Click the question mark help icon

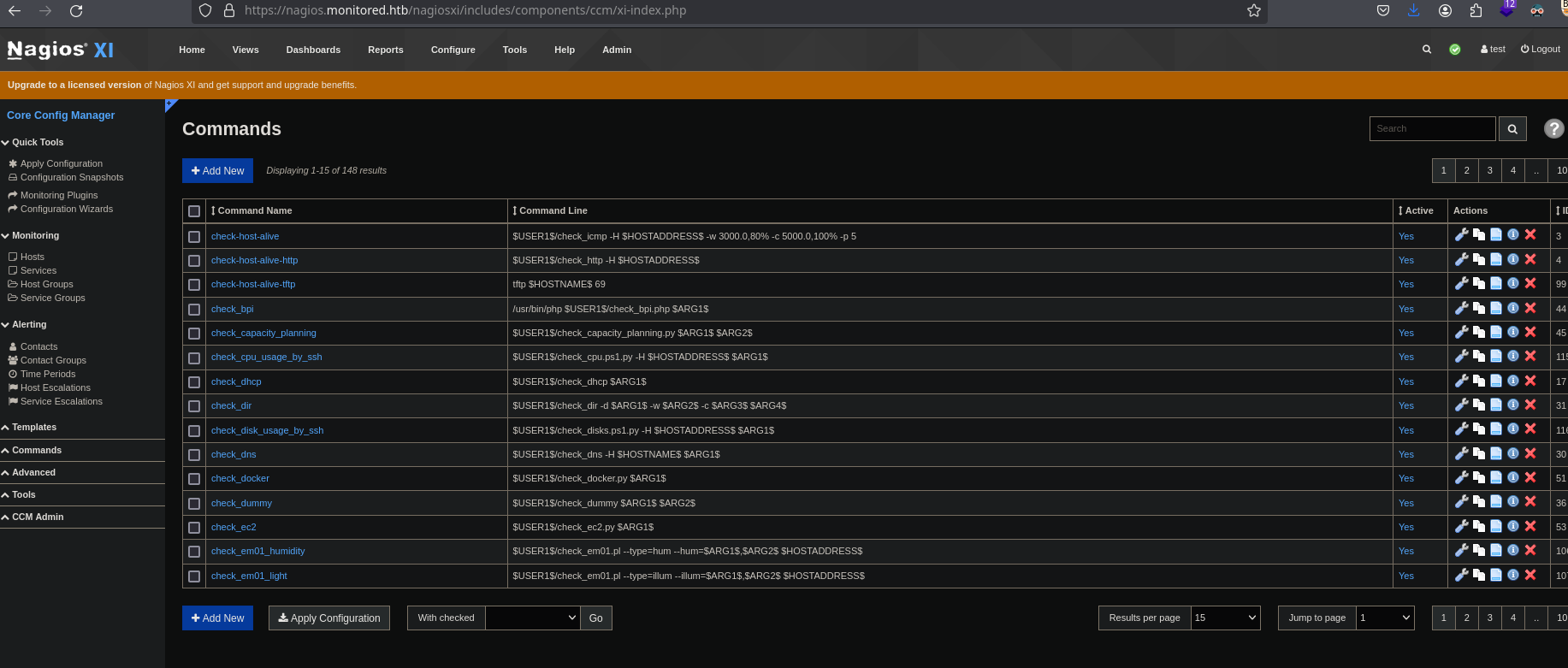point(1553,128)
